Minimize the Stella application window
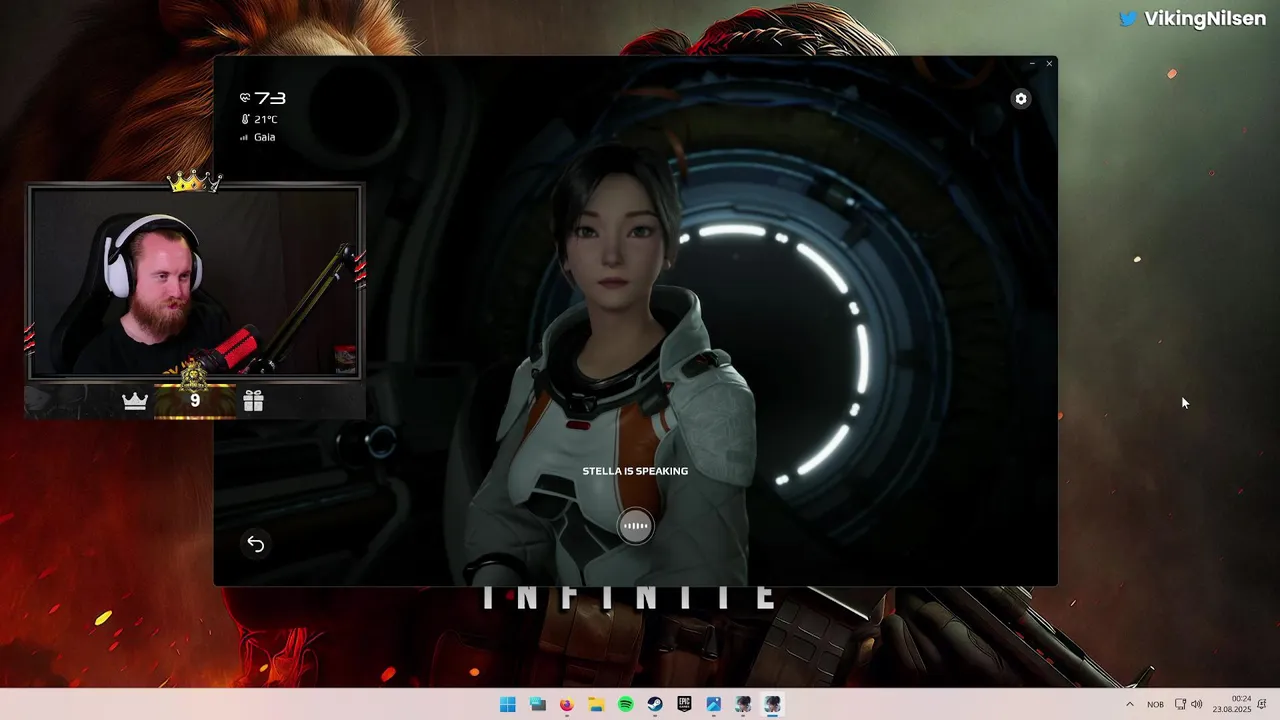The image size is (1280, 720). click(x=1032, y=64)
